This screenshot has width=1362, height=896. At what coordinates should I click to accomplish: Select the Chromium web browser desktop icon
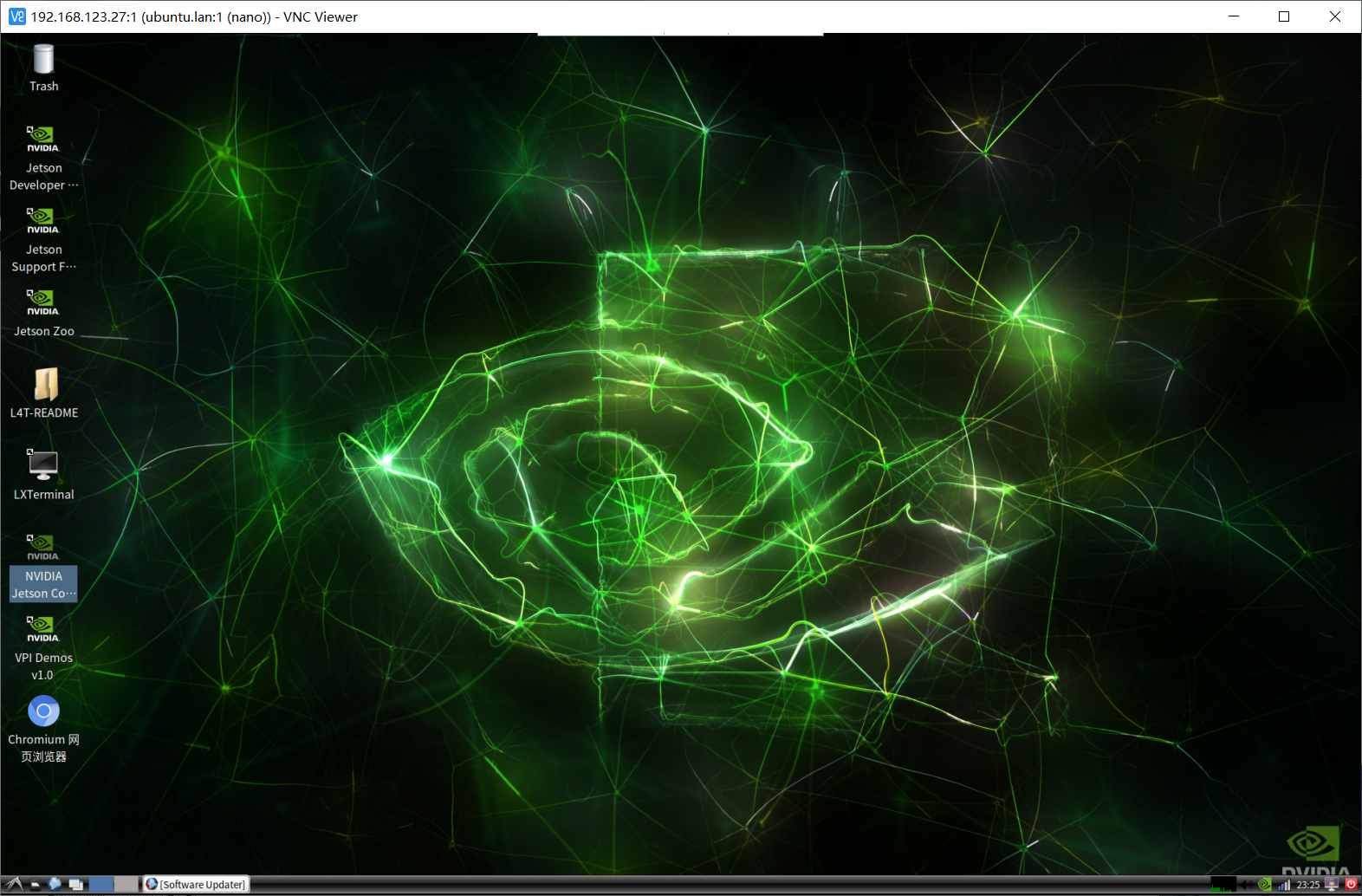tap(43, 730)
